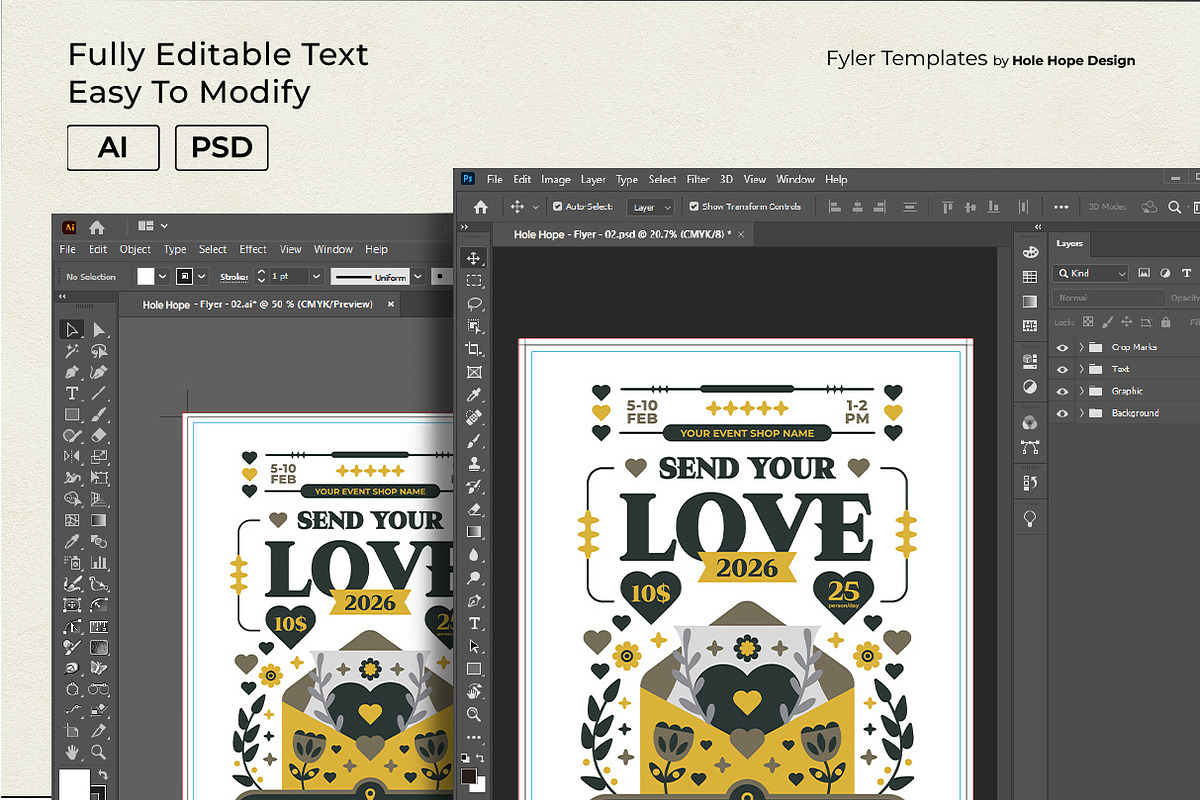
Task: Close the Flyer - 02.psd document tab
Action: coord(741,234)
